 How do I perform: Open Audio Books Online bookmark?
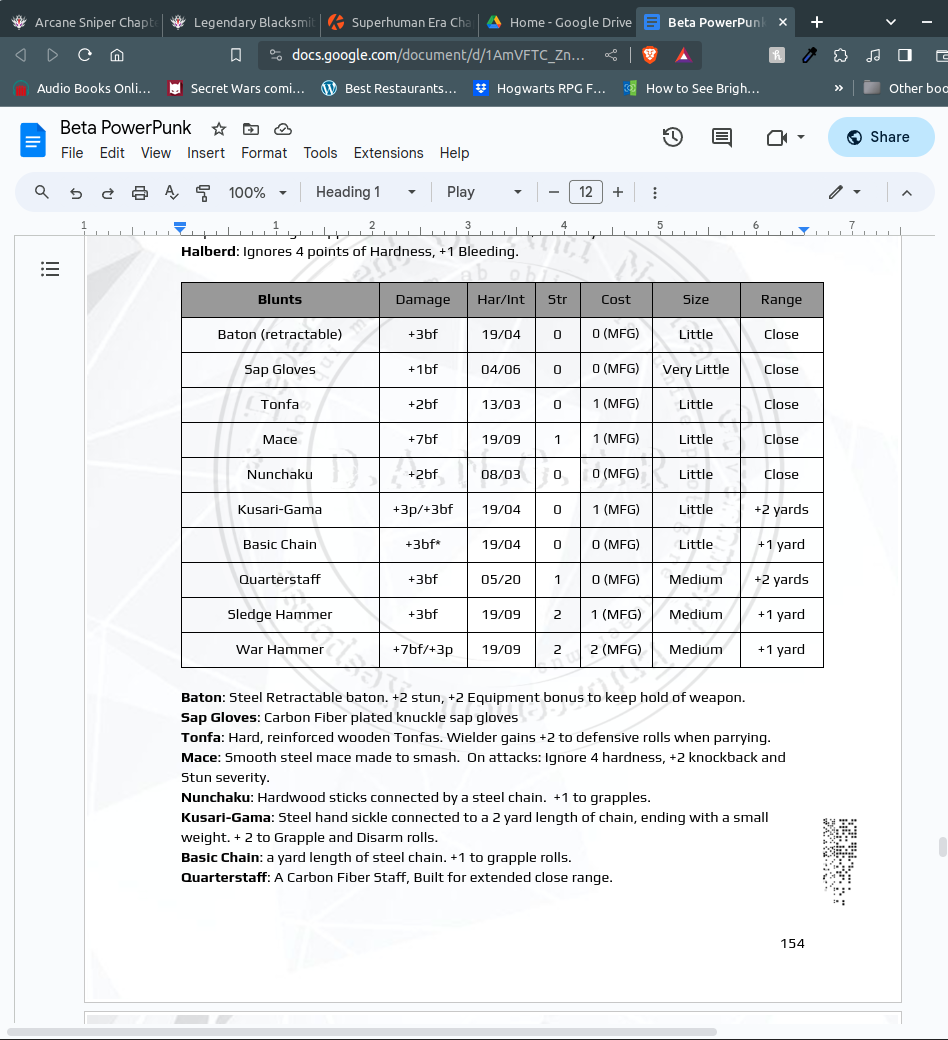click(x=82, y=88)
